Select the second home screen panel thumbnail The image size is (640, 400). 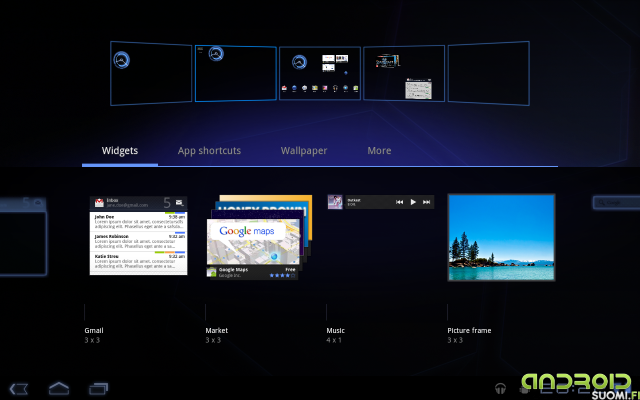click(236, 73)
